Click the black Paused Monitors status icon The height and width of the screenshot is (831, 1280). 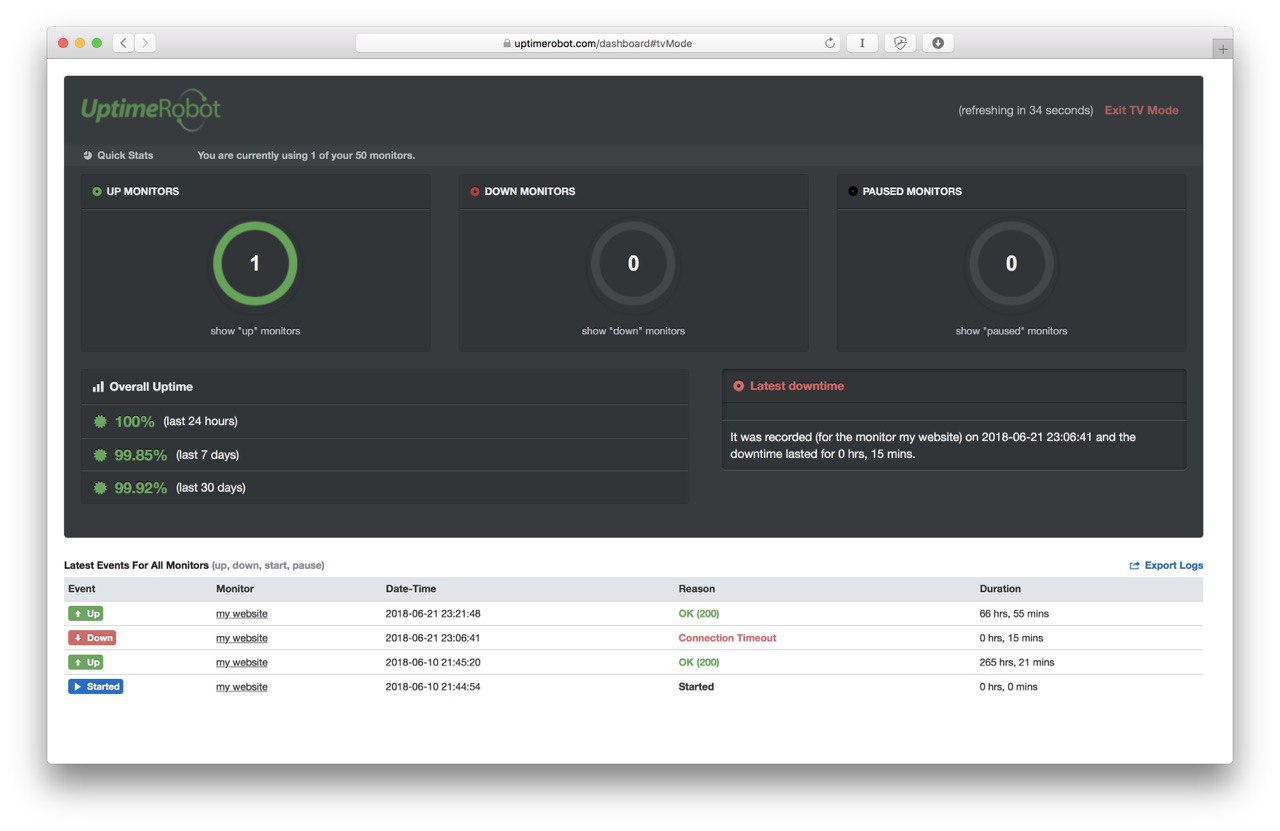(x=853, y=191)
